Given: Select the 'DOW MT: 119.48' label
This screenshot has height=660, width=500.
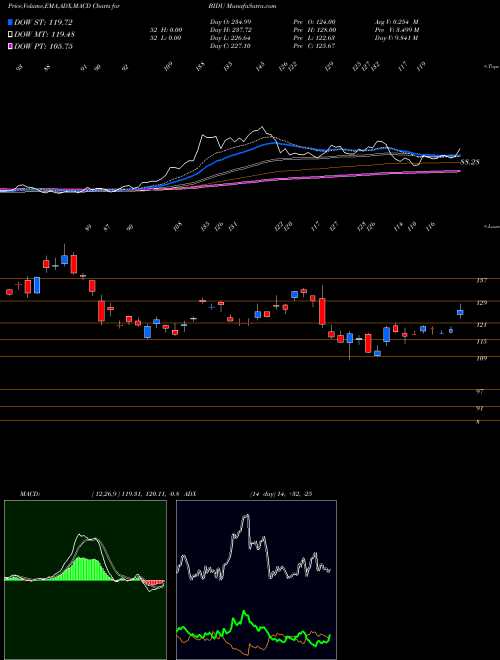Looking at the screenshot, I should point(44,34).
